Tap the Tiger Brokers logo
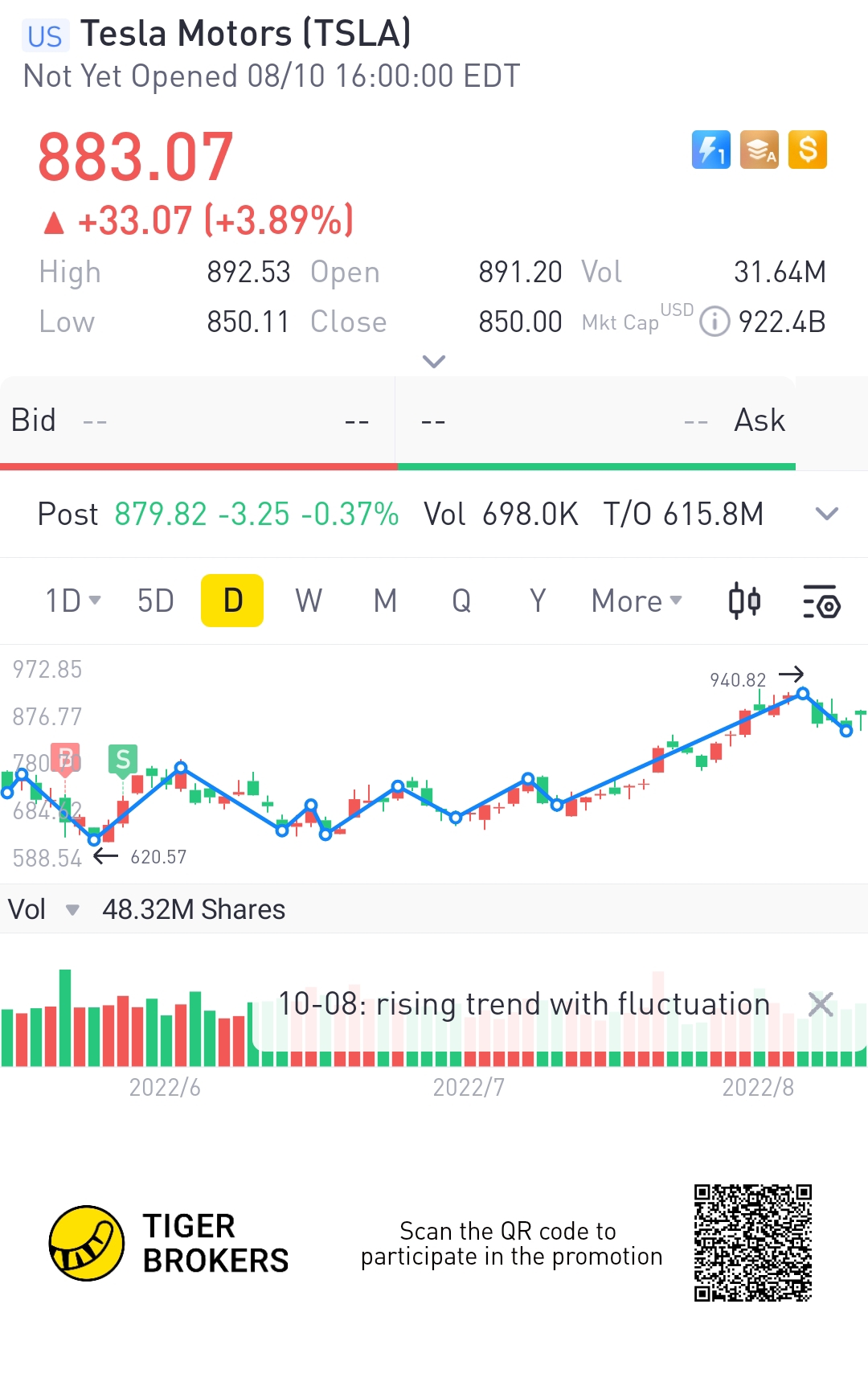The height and width of the screenshot is (1382, 868). click(87, 1243)
